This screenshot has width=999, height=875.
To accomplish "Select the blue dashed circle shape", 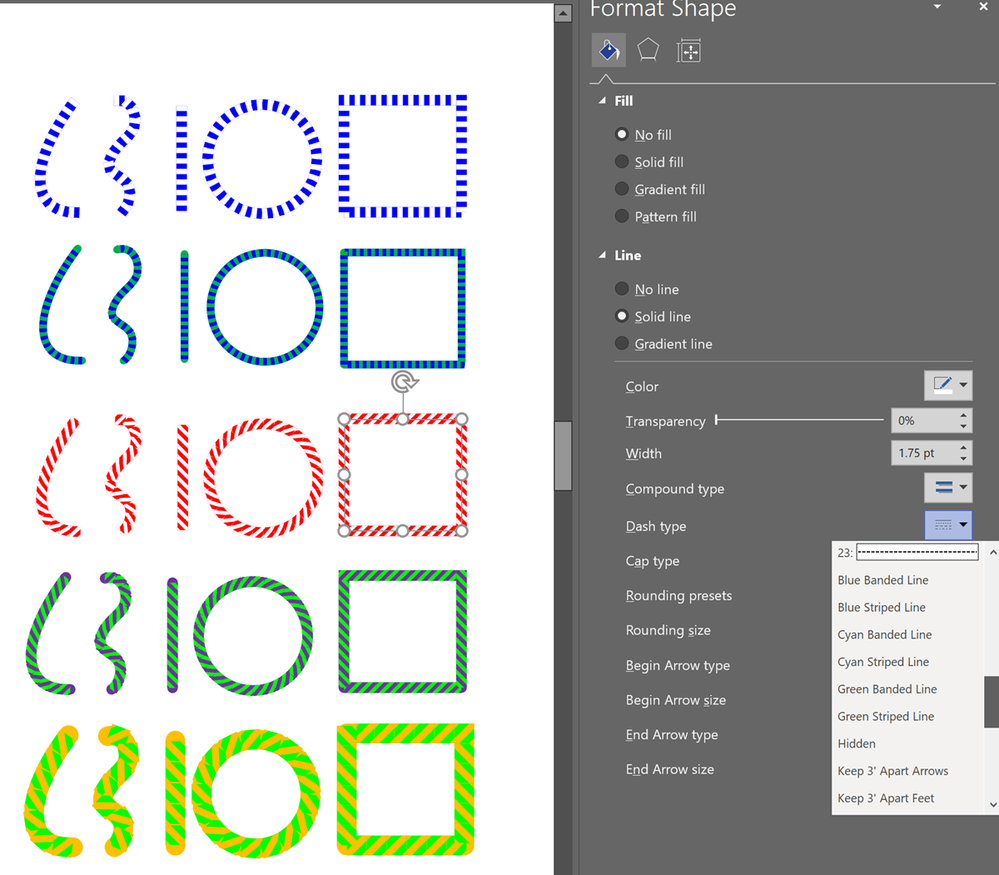I will point(262,159).
